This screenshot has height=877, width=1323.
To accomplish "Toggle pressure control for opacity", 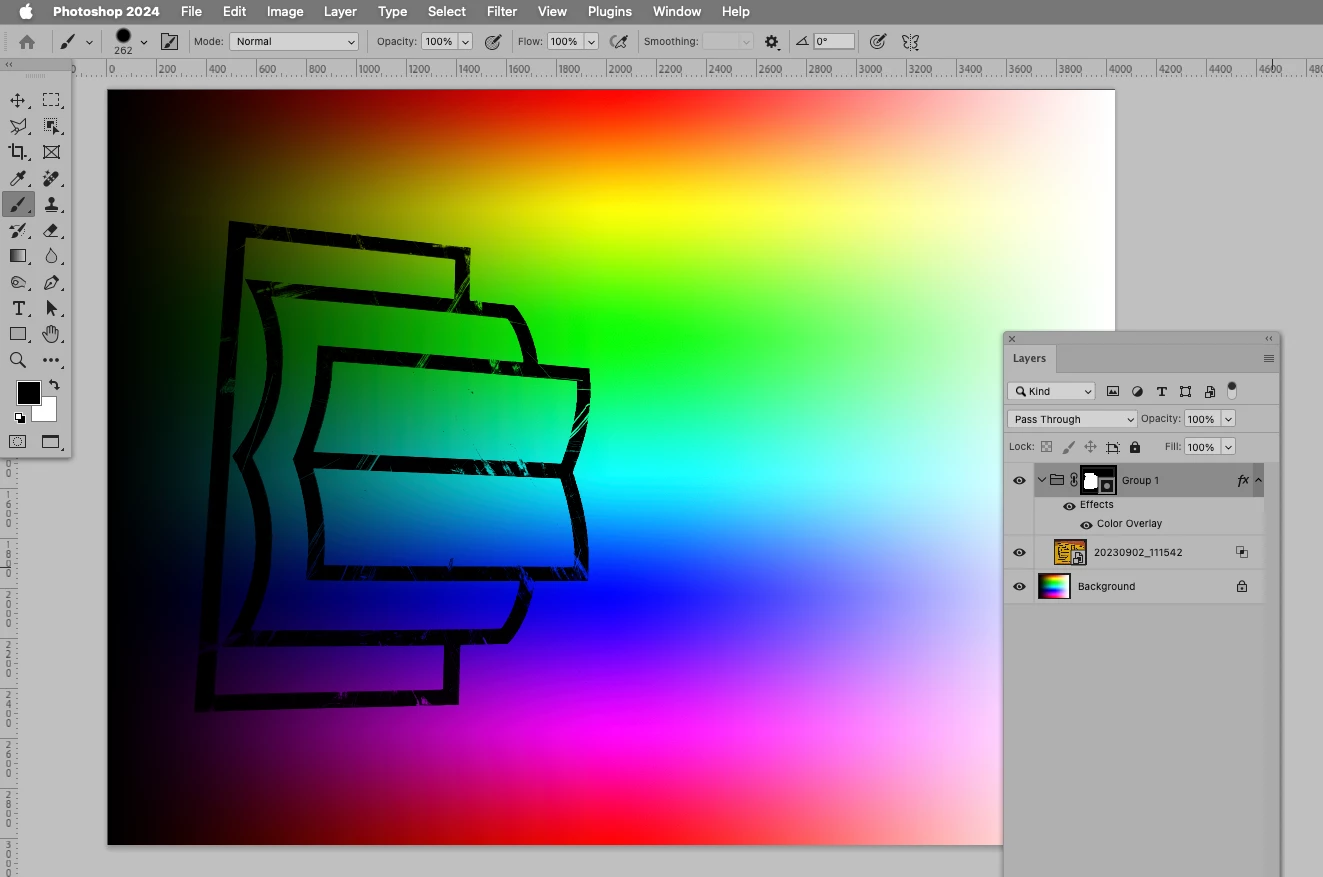I will click(x=493, y=42).
